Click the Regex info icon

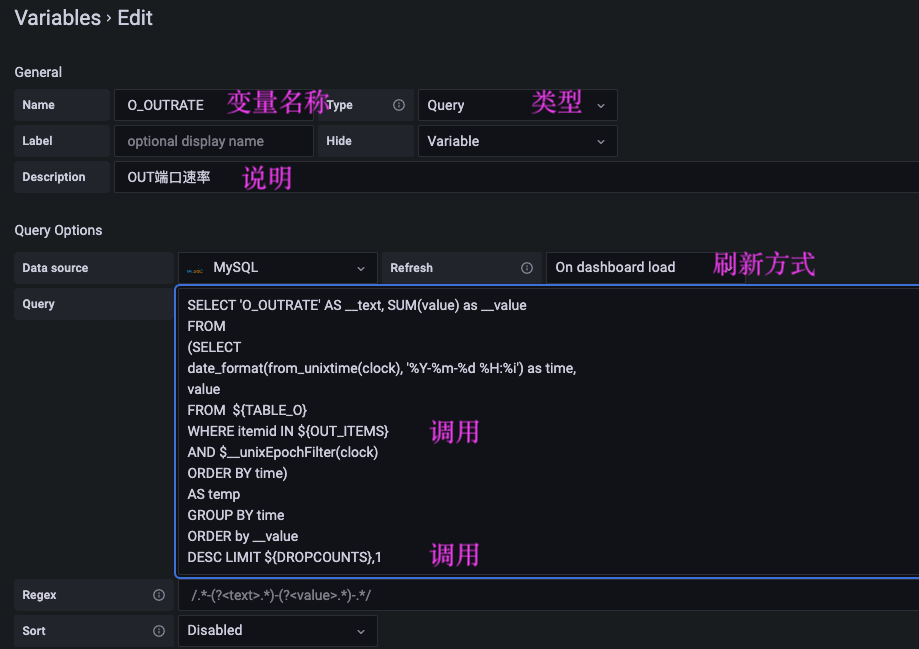159,595
